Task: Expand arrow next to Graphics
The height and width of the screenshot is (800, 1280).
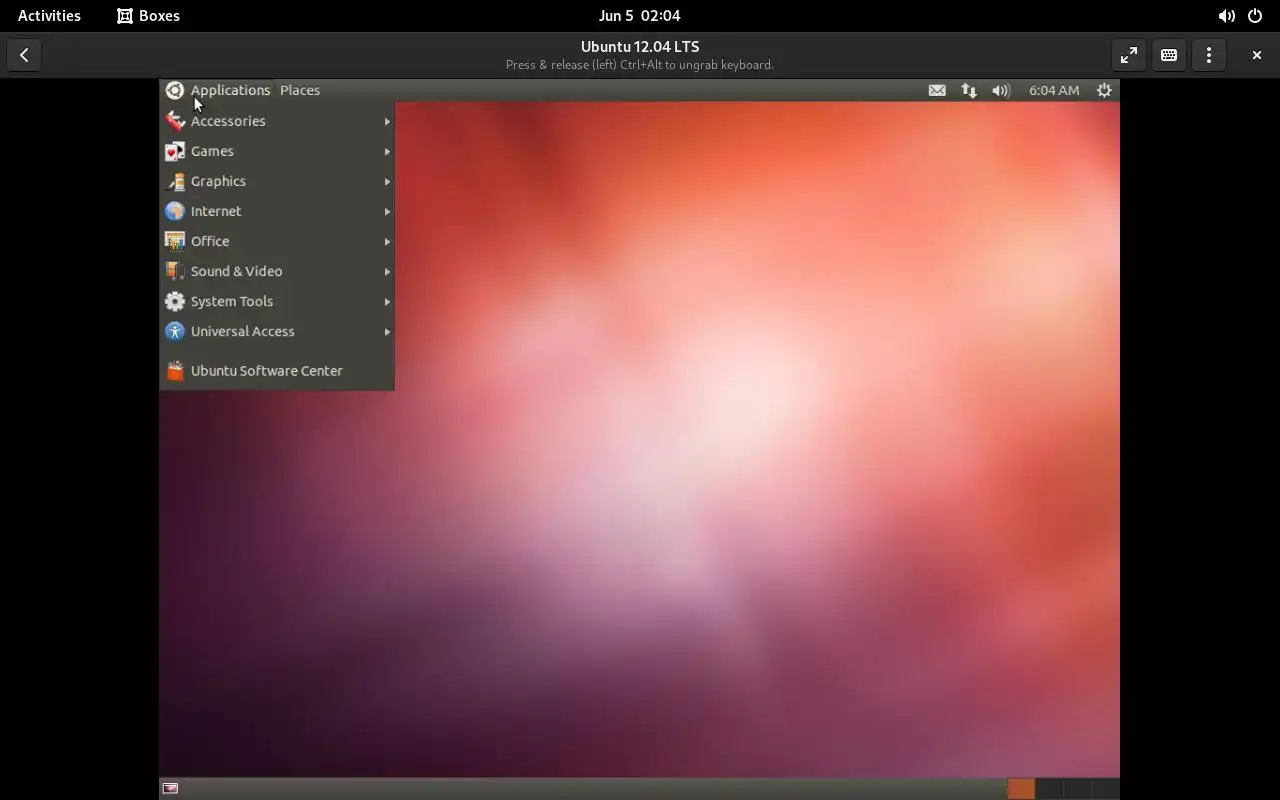Action: [387, 181]
